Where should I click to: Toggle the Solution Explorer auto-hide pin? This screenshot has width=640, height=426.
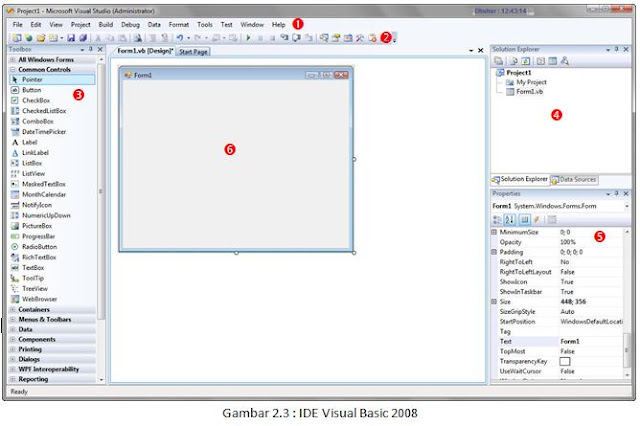(x=616, y=49)
